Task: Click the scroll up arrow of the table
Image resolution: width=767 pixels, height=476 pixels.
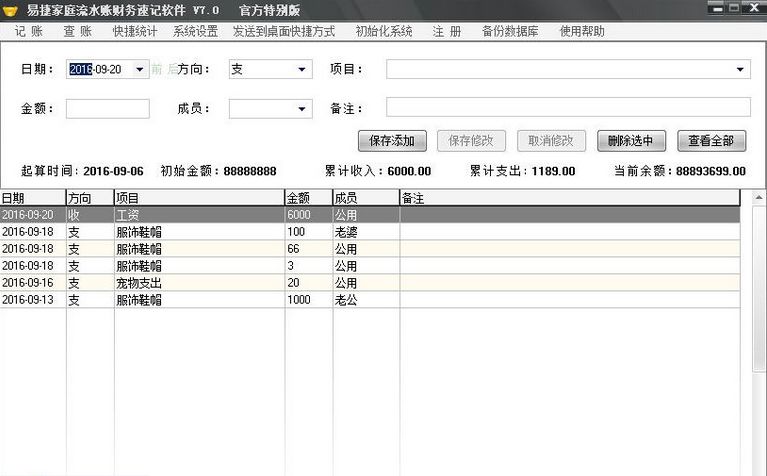Action: [759, 198]
